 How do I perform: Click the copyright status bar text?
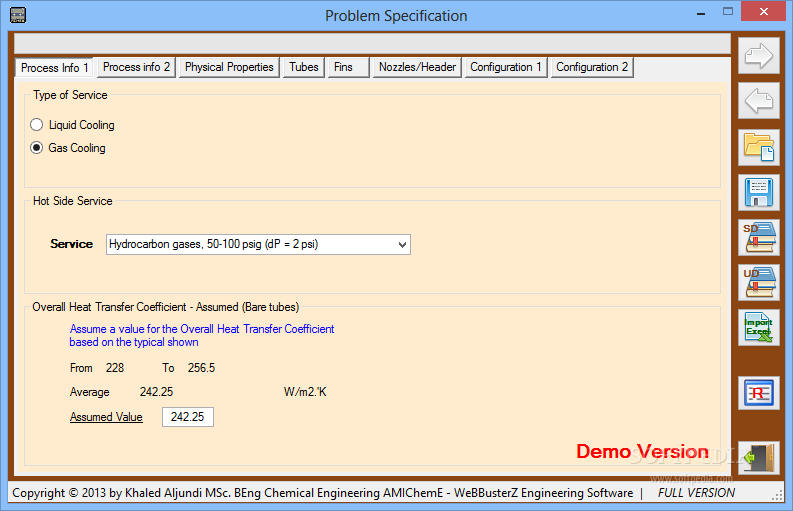tap(323, 493)
